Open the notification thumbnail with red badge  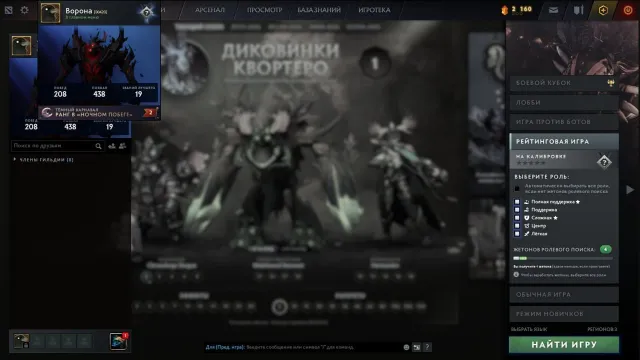point(118,341)
